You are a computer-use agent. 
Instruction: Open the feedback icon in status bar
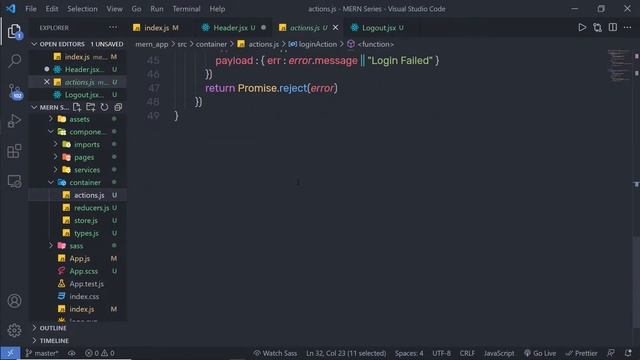[x=611, y=353]
